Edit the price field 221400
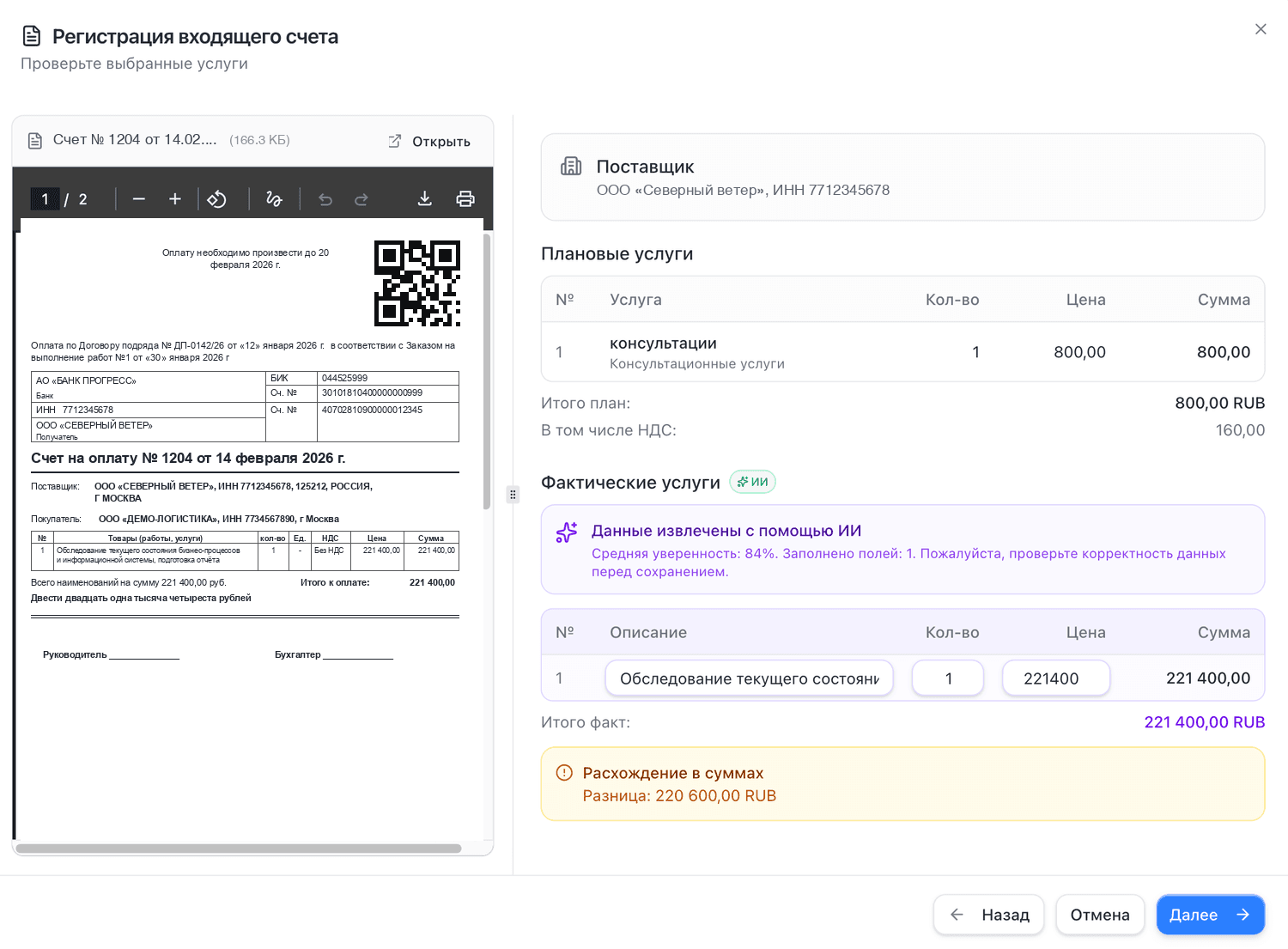The height and width of the screenshot is (949, 1288). point(1056,678)
